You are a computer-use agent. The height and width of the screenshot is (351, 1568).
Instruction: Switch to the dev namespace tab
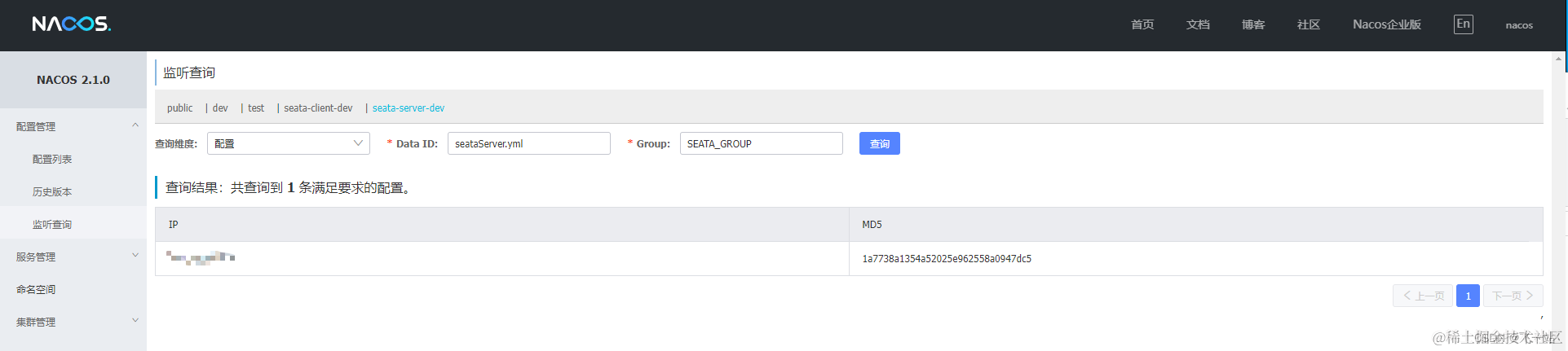(x=220, y=107)
